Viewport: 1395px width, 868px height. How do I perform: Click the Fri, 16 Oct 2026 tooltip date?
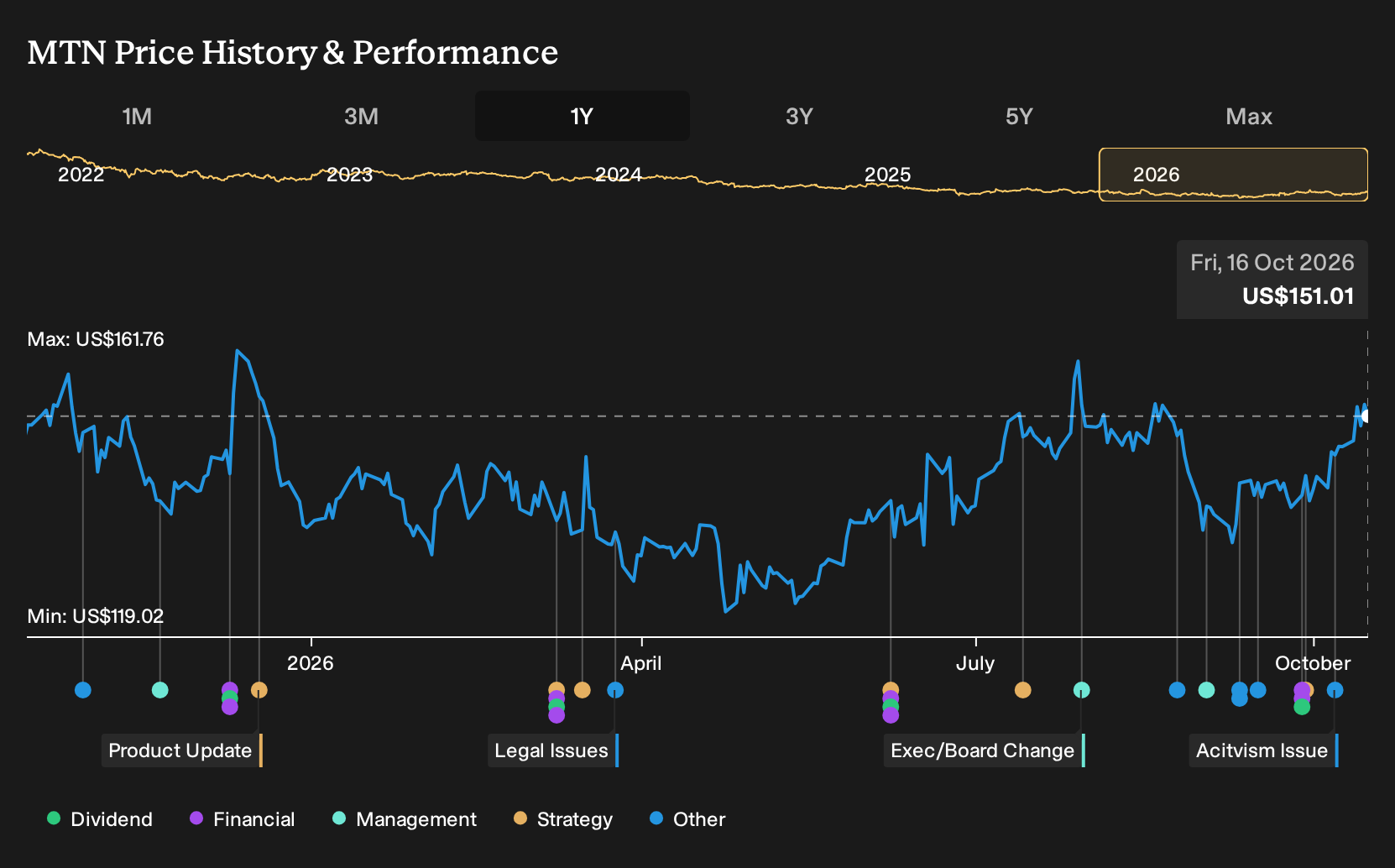click(1272, 263)
